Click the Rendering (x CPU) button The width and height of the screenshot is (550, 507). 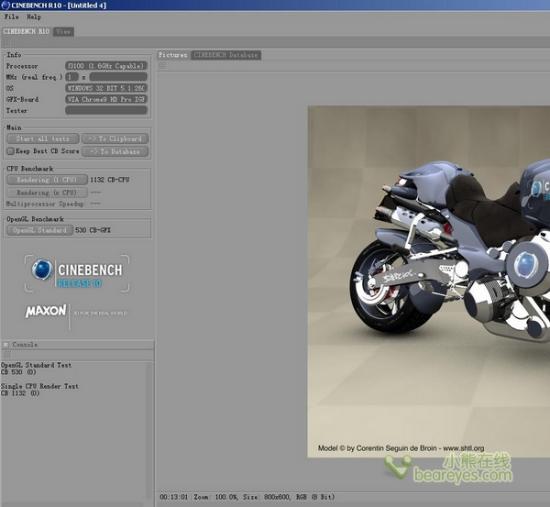[x=47, y=192]
